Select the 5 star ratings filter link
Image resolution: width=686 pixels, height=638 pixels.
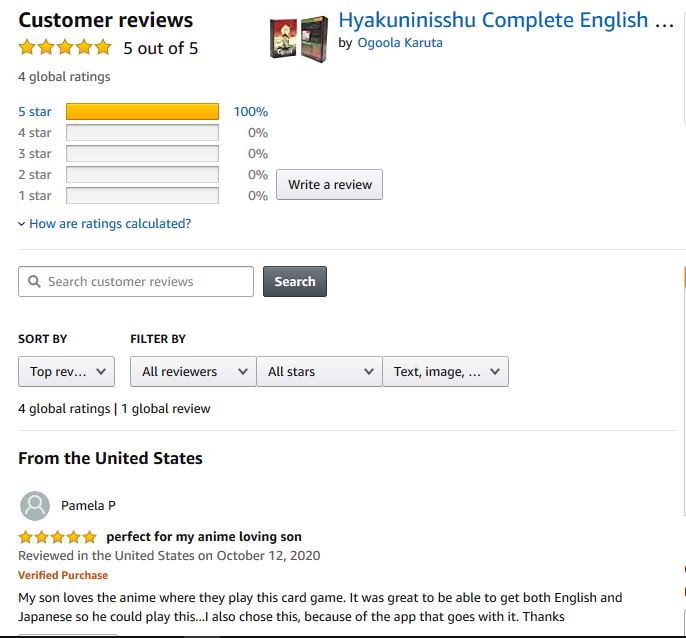coord(35,112)
